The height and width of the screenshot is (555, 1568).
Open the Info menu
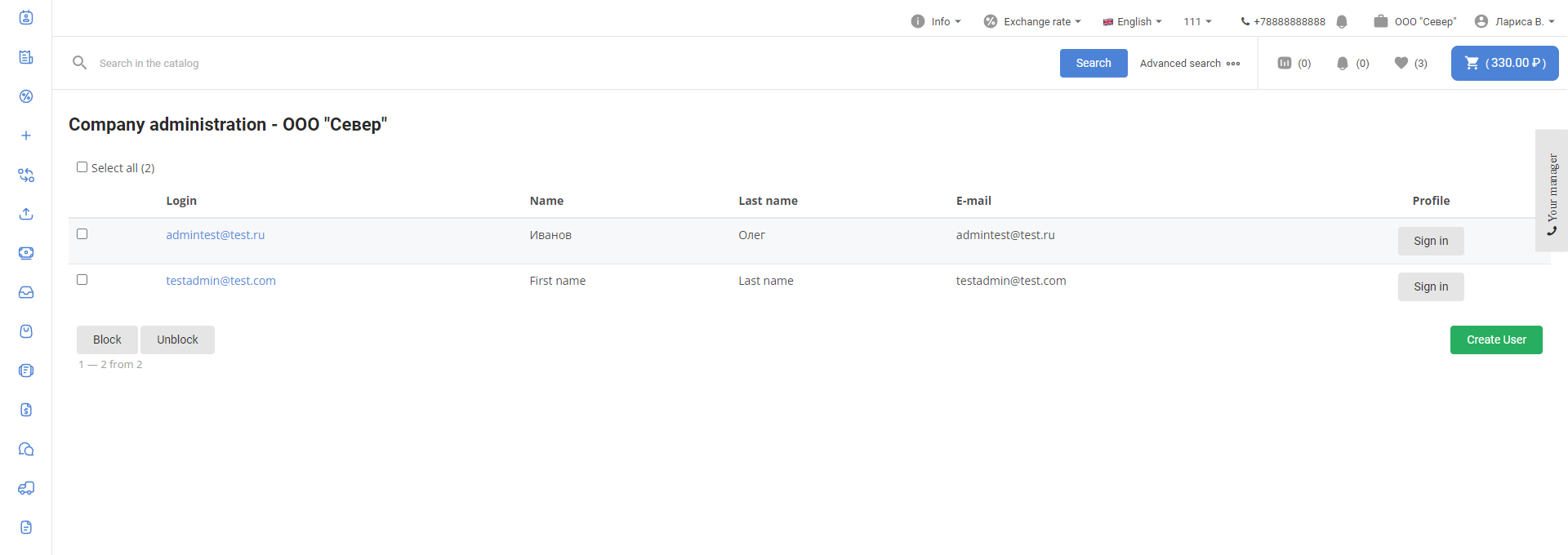pos(936,22)
